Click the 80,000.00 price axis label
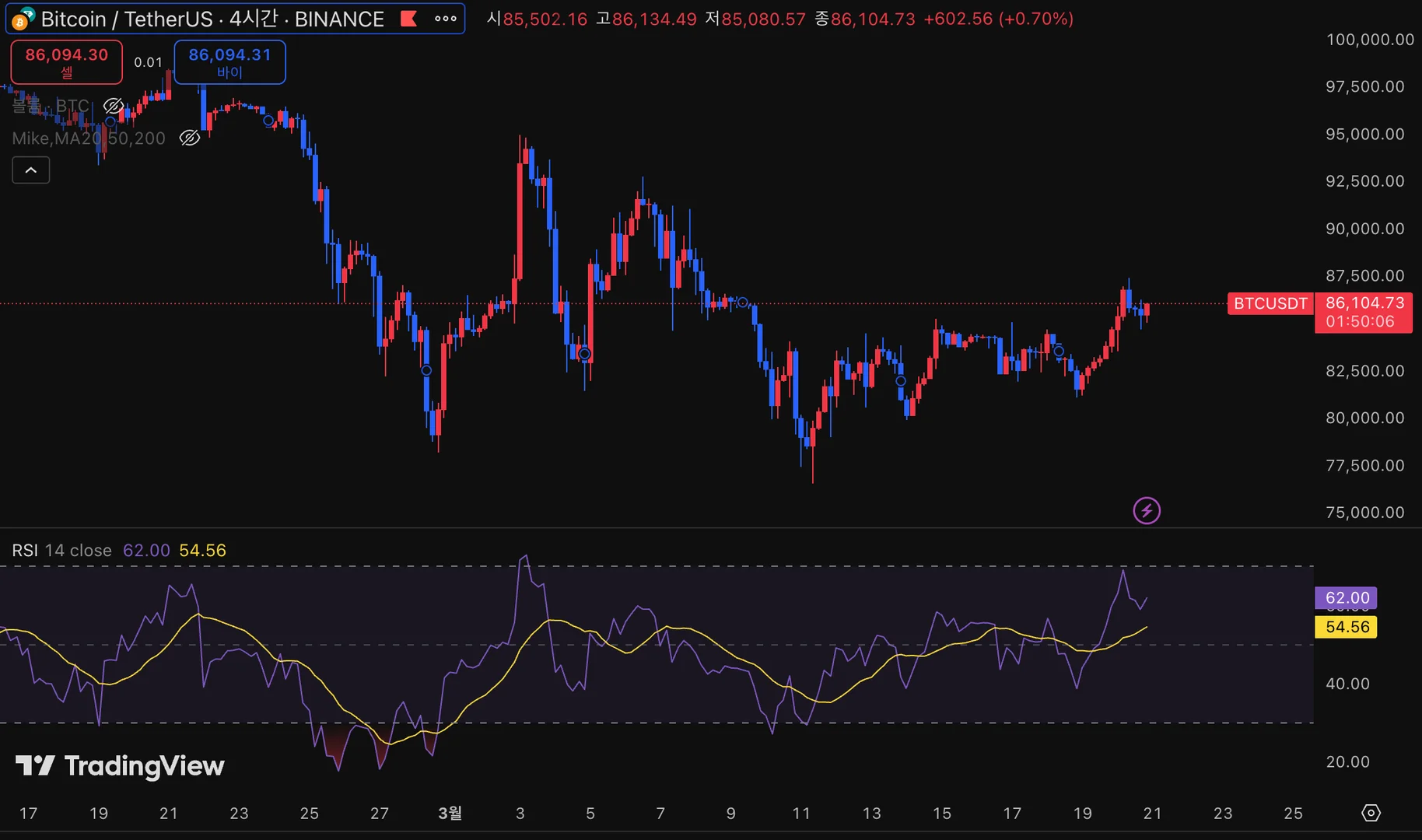Screen dimensions: 1422x840 [1365, 418]
